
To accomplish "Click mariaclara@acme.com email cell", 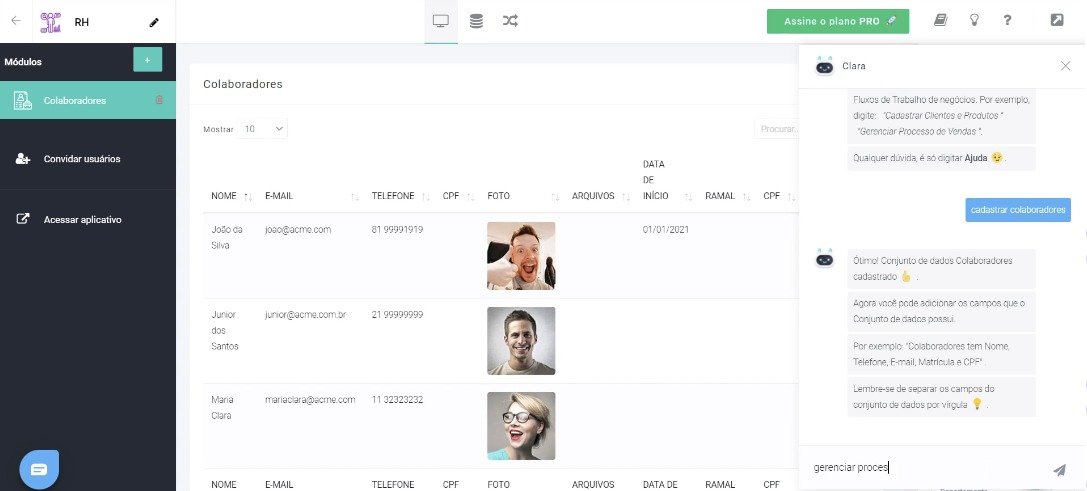I will (x=310, y=400).
